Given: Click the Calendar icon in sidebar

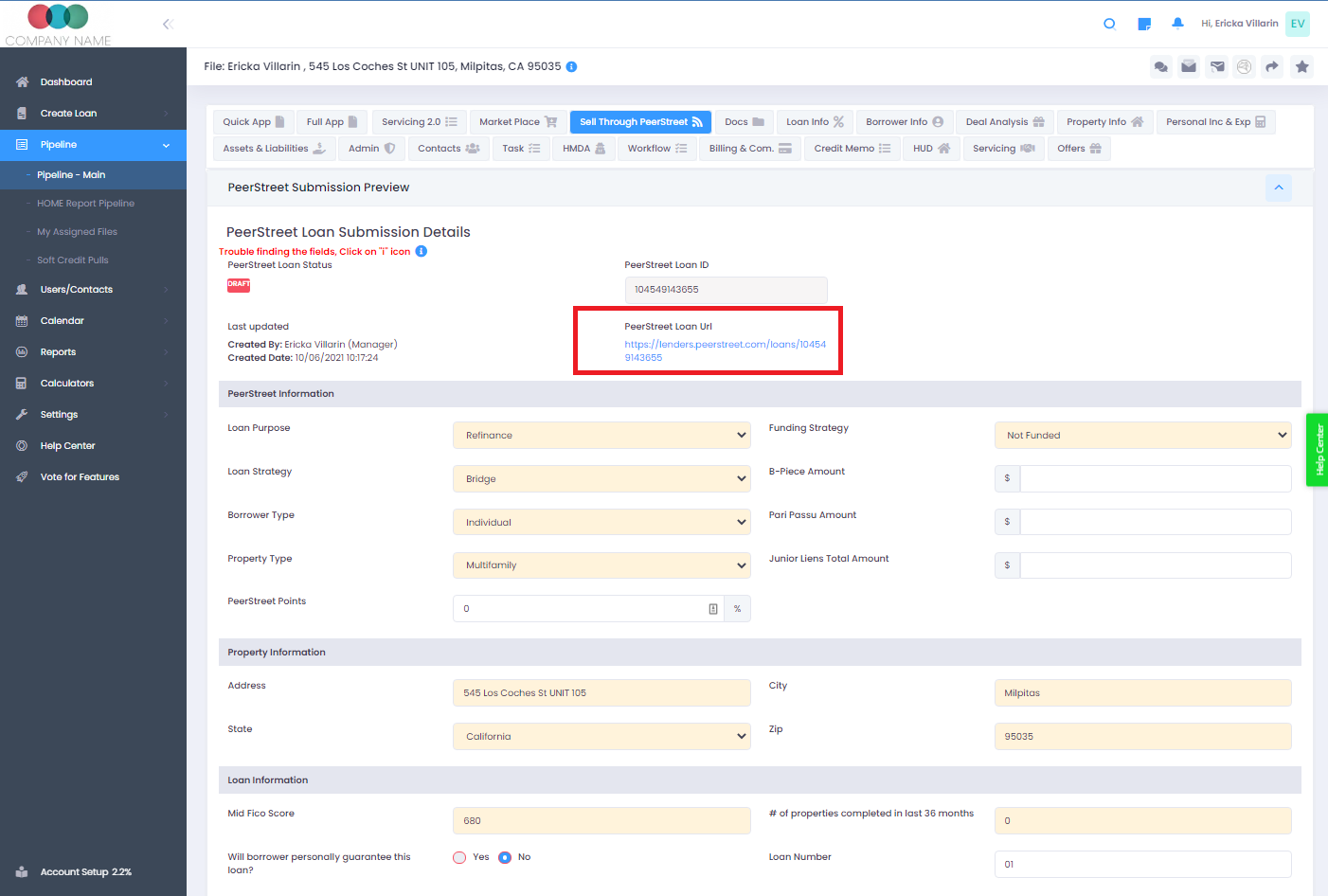Looking at the screenshot, I should point(22,321).
